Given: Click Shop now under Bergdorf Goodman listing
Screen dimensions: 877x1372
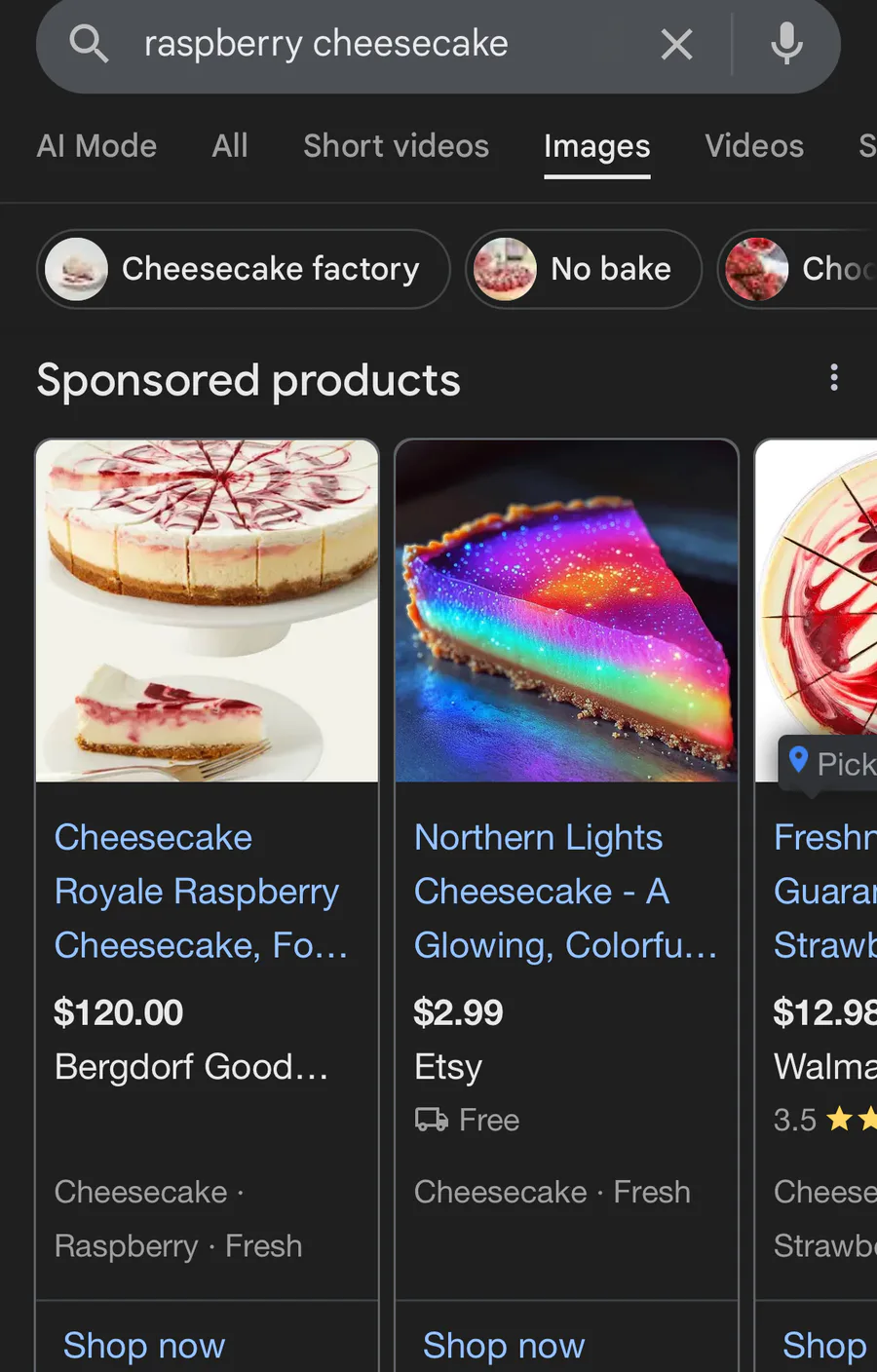Looking at the screenshot, I should click(x=144, y=1345).
